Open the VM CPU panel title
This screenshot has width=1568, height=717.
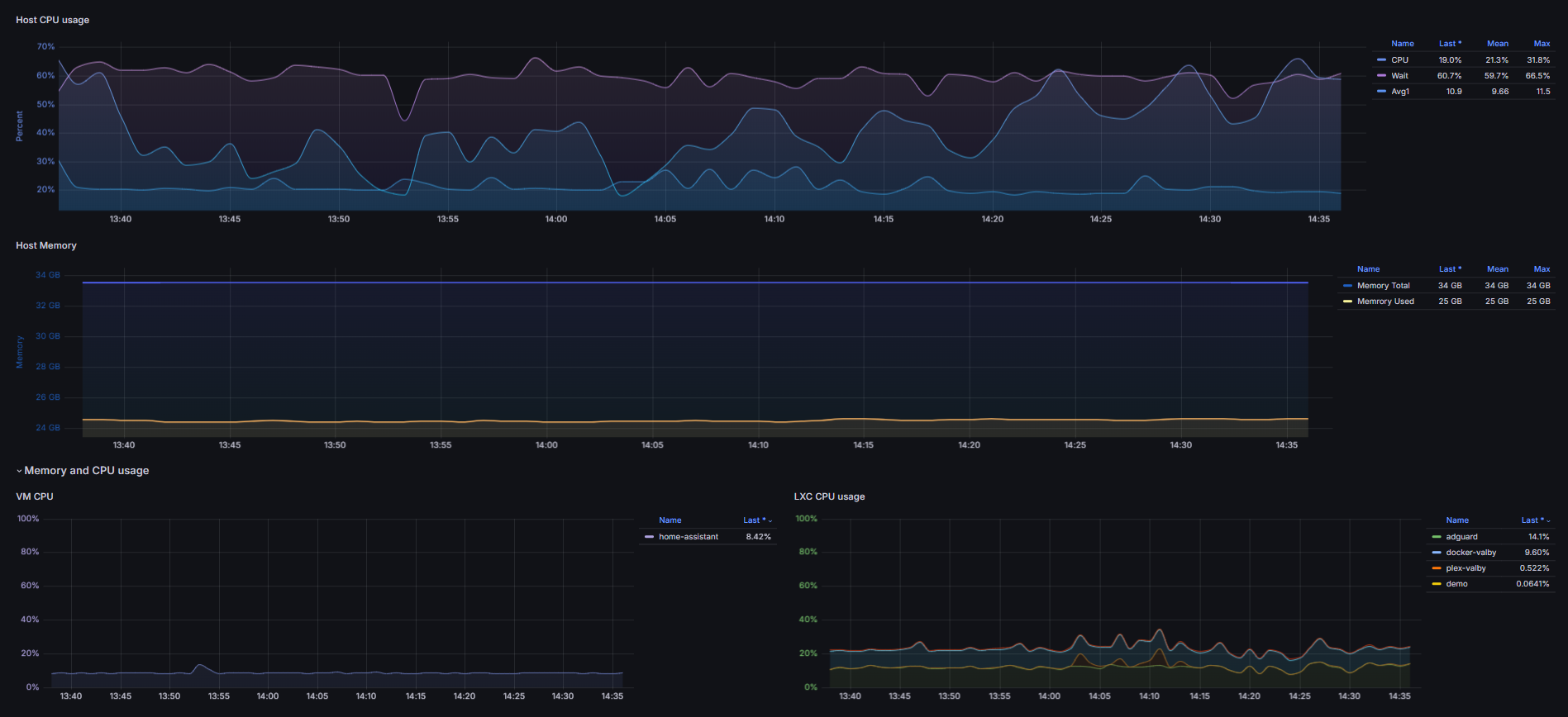click(x=35, y=496)
